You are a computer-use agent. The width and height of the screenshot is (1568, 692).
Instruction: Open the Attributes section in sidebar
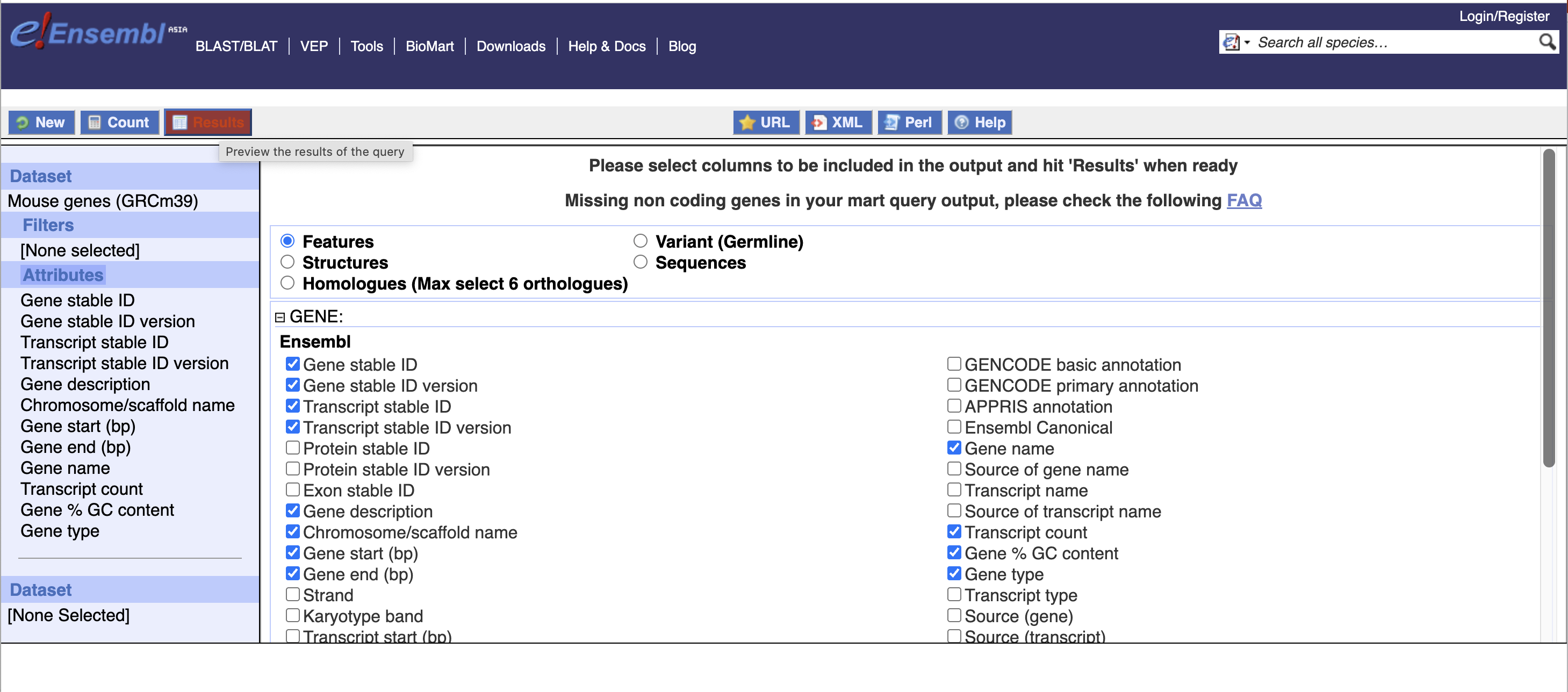(63, 275)
